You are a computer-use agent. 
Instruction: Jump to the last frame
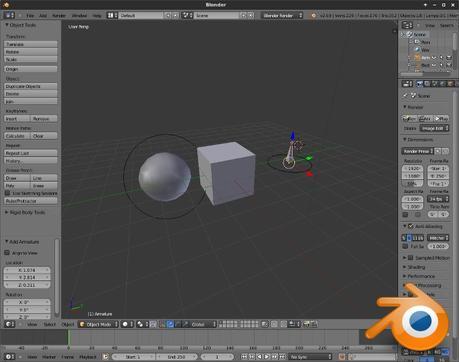pyautogui.click(x=282, y=357)
